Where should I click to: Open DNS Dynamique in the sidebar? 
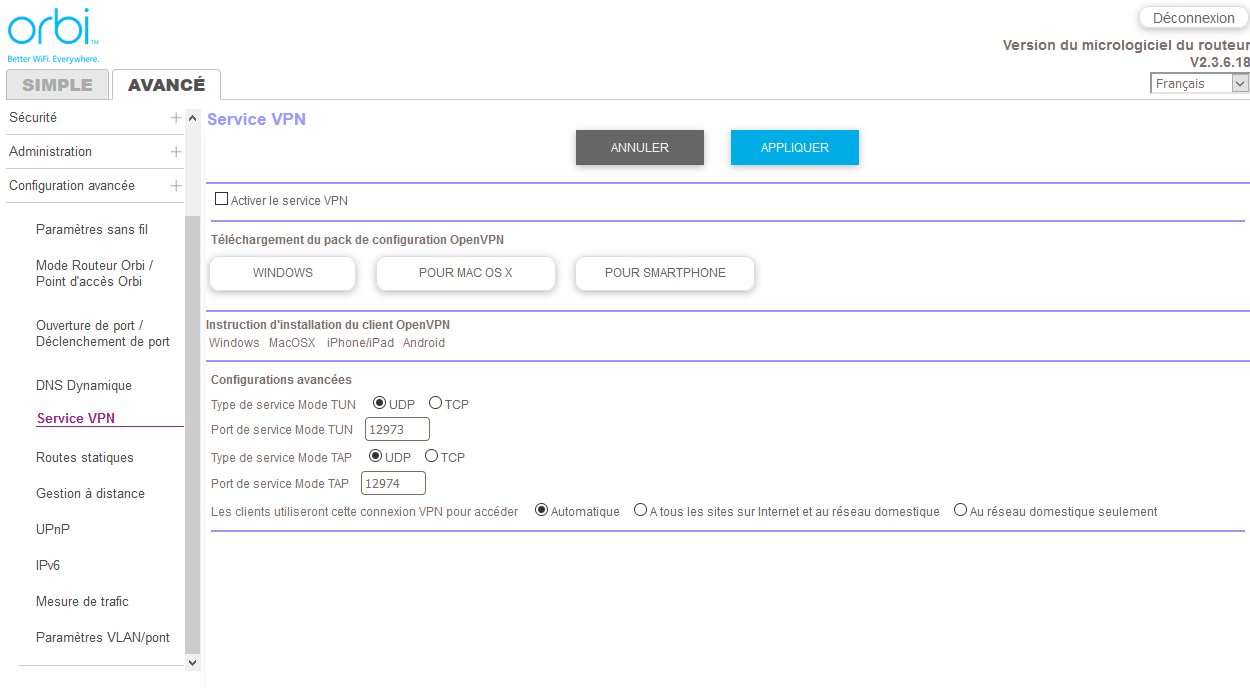click(84, 386)
